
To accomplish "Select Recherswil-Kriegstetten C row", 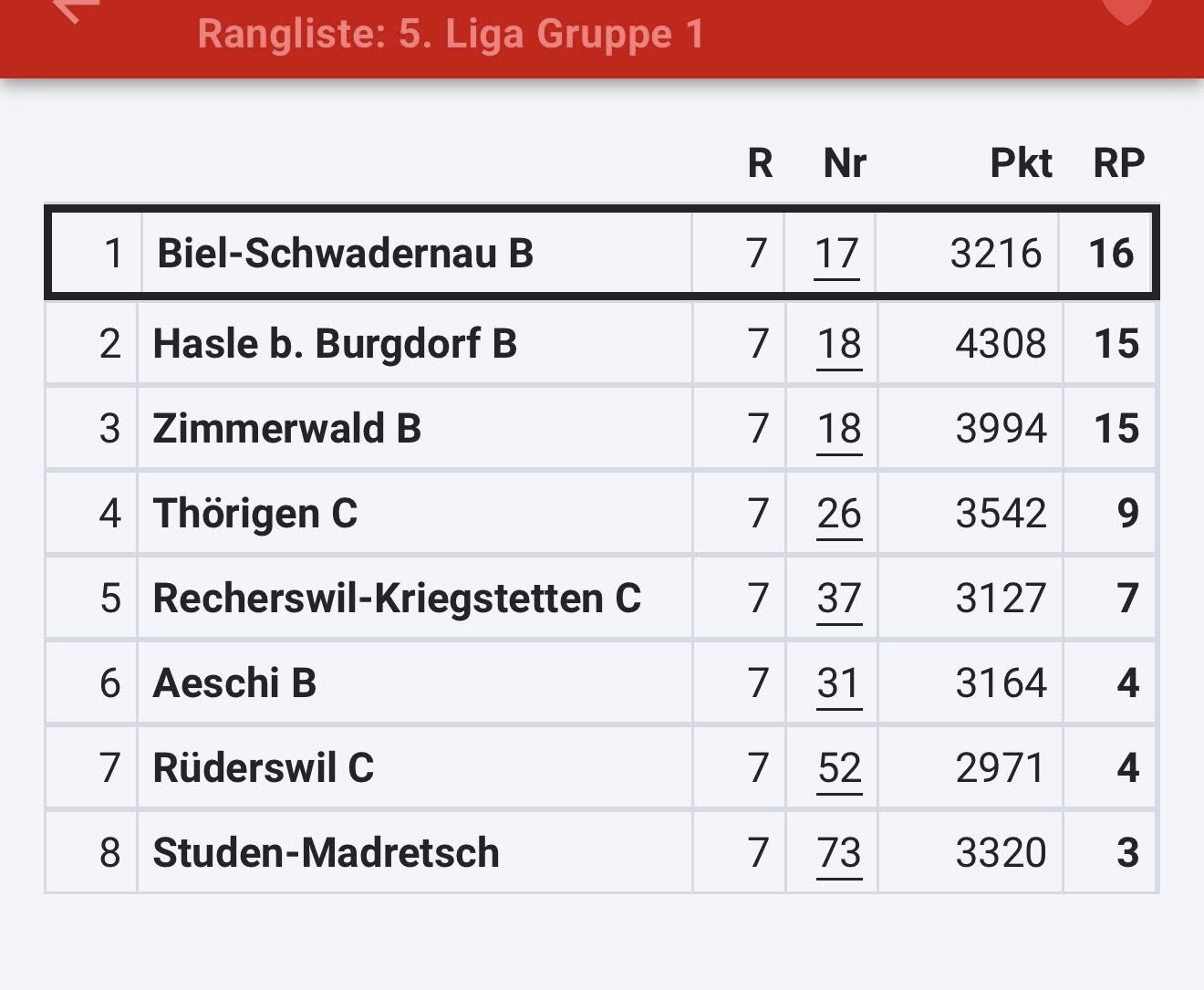I will pos(397,599).
